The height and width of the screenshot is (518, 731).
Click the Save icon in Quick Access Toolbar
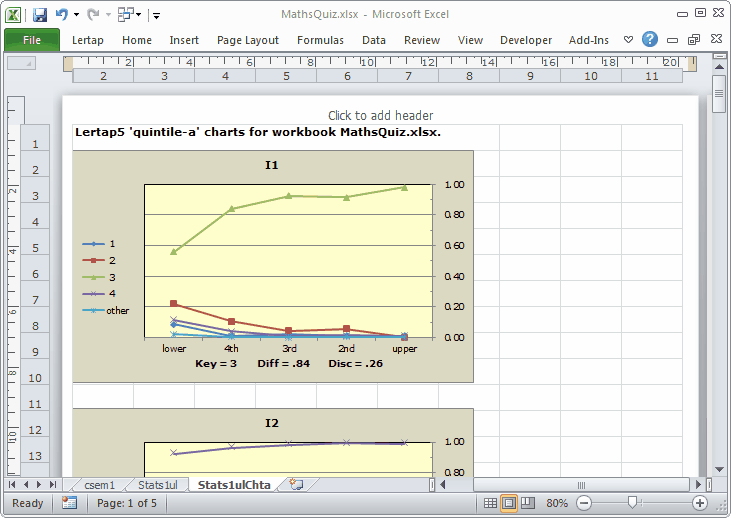(40, 15)
